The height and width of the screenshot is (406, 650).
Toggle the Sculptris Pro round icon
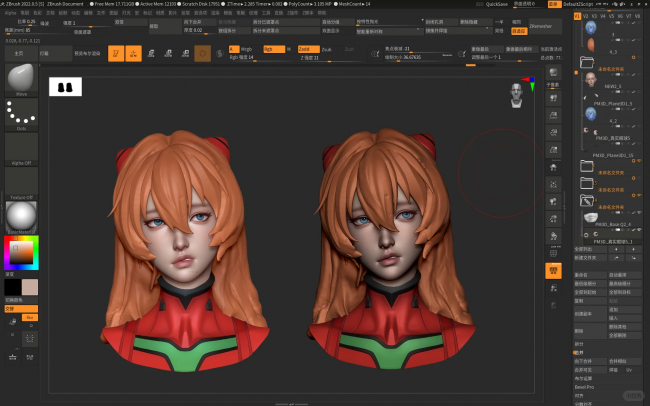click(220, 53)
